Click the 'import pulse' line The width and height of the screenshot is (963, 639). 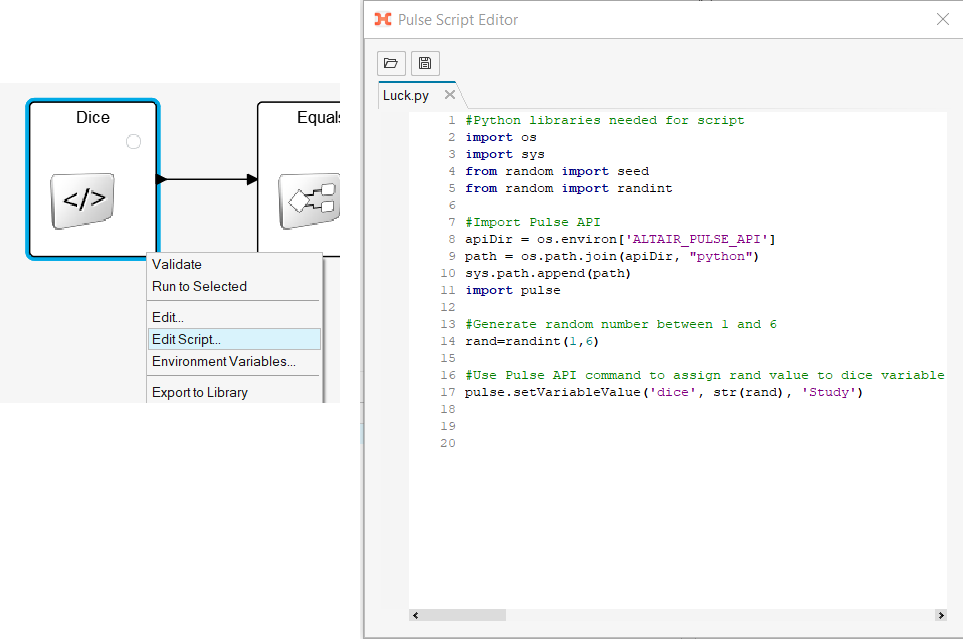(512, 291)
